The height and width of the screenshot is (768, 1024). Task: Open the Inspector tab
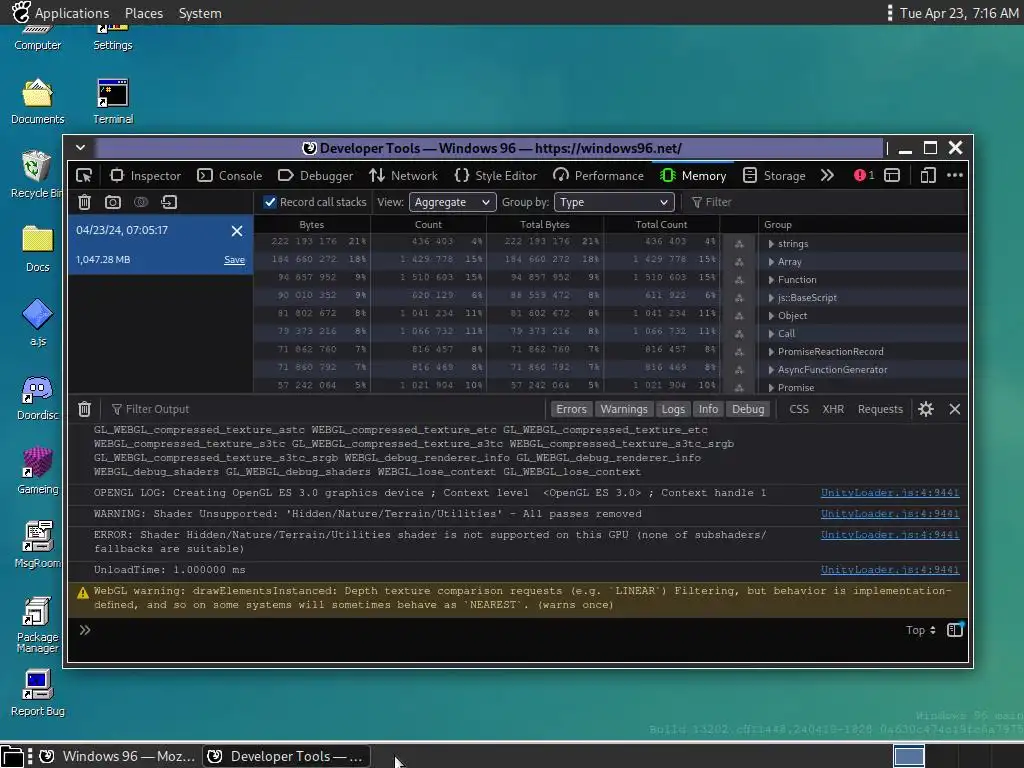(145, 176)
